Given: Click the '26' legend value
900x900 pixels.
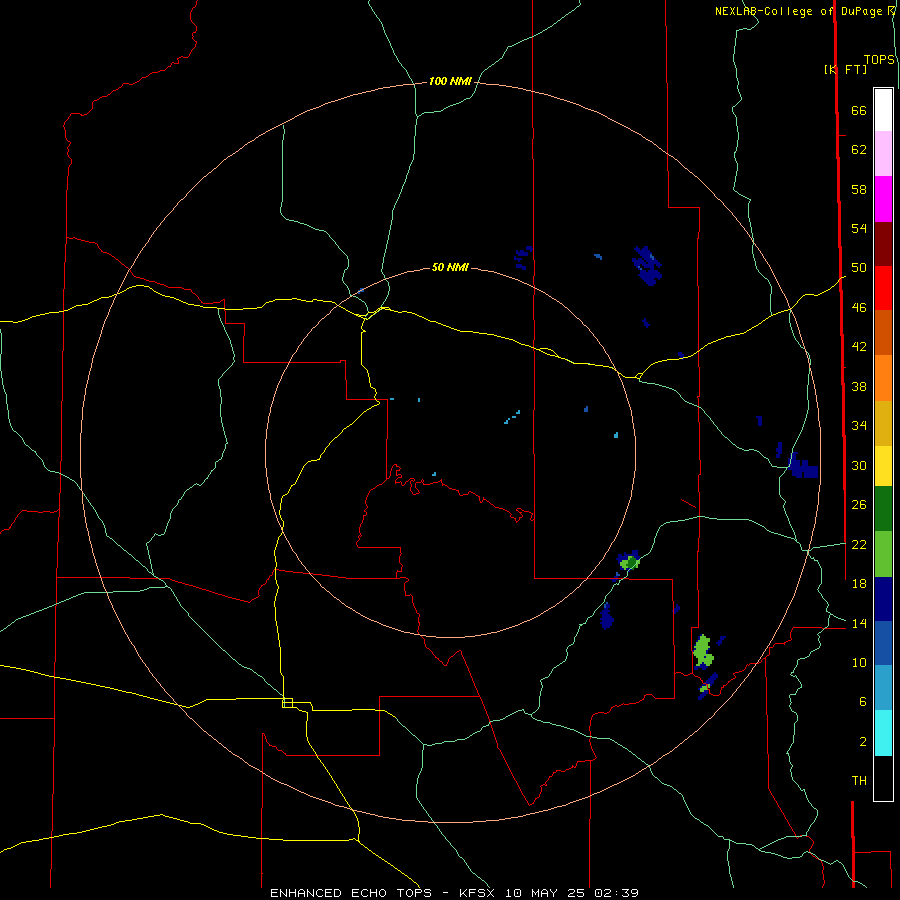Looking at the screenshot, I should (x=859, y=505).
